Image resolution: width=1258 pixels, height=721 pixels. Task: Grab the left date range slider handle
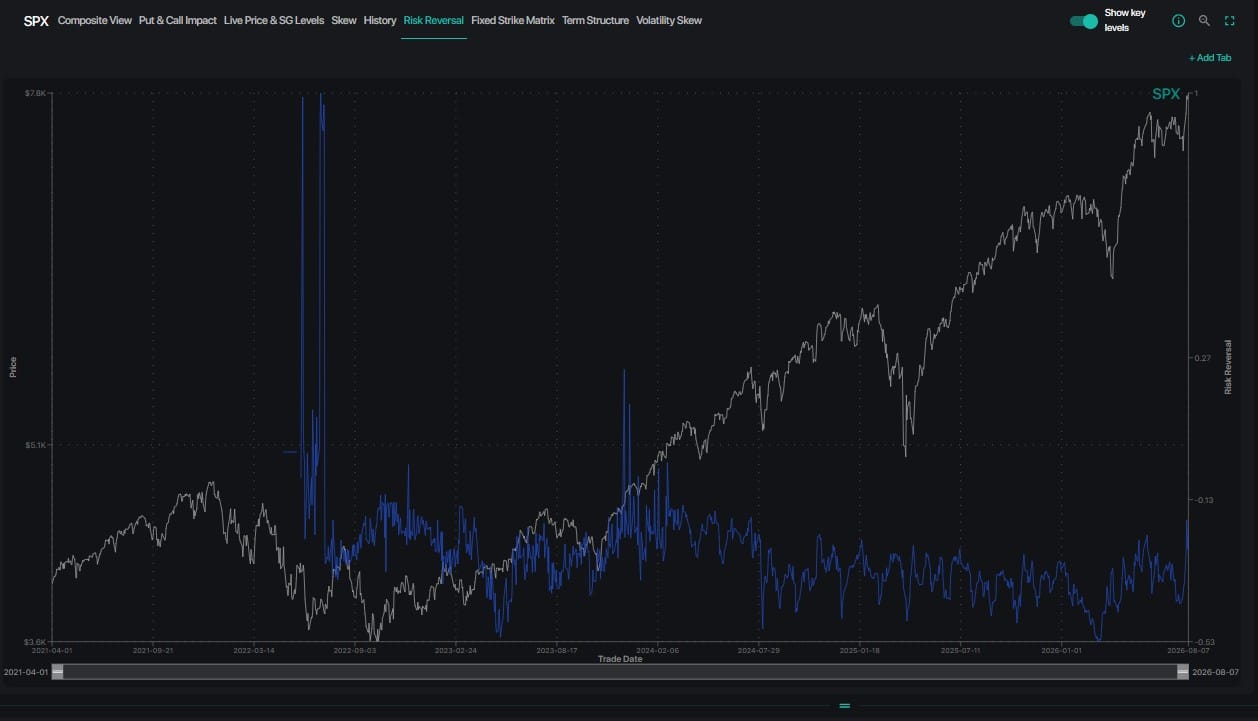58,673
